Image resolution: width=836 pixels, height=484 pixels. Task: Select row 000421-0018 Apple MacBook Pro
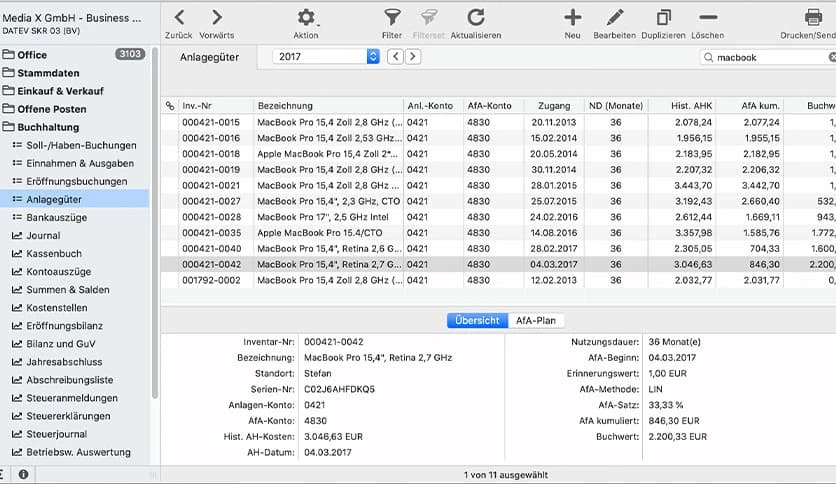499,154
